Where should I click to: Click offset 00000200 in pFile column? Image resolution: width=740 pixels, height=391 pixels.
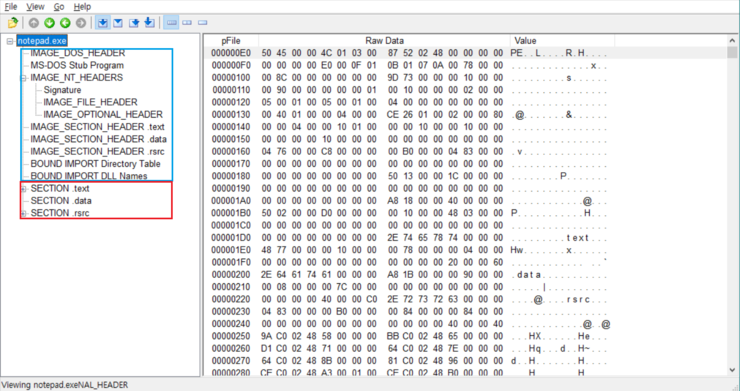point(231,274)
